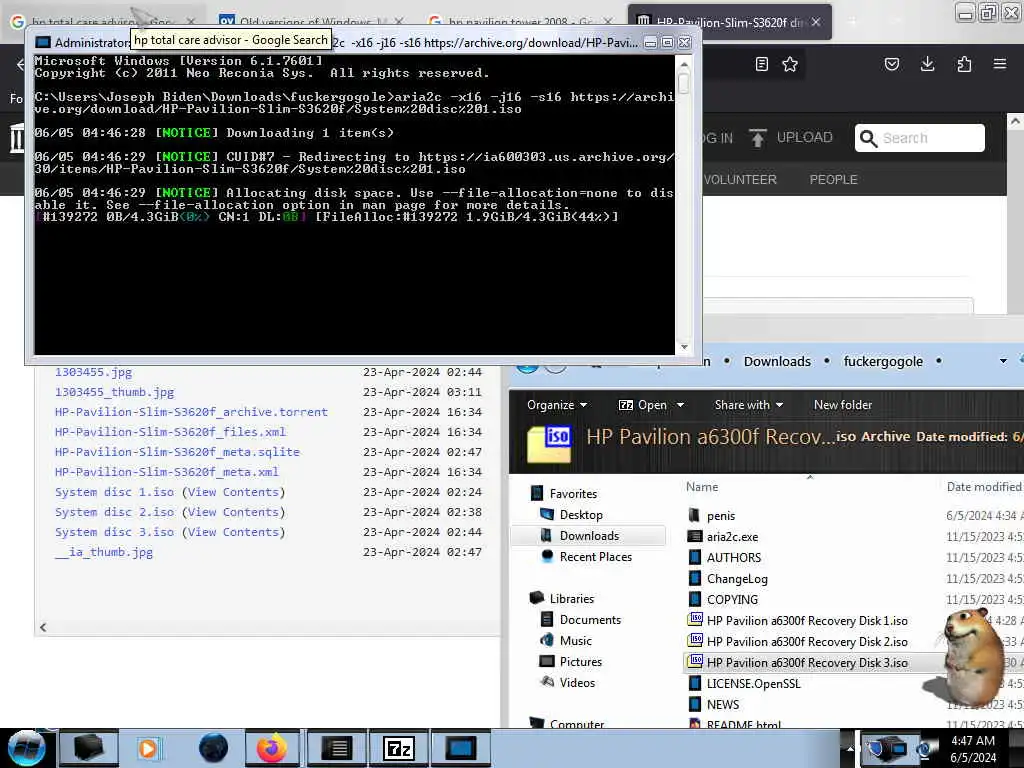This screenshot has height=768, width=1024.
Task: Select HP Pavilion a6300f Recovery Disk 1.iso
Action: point(807,620)
